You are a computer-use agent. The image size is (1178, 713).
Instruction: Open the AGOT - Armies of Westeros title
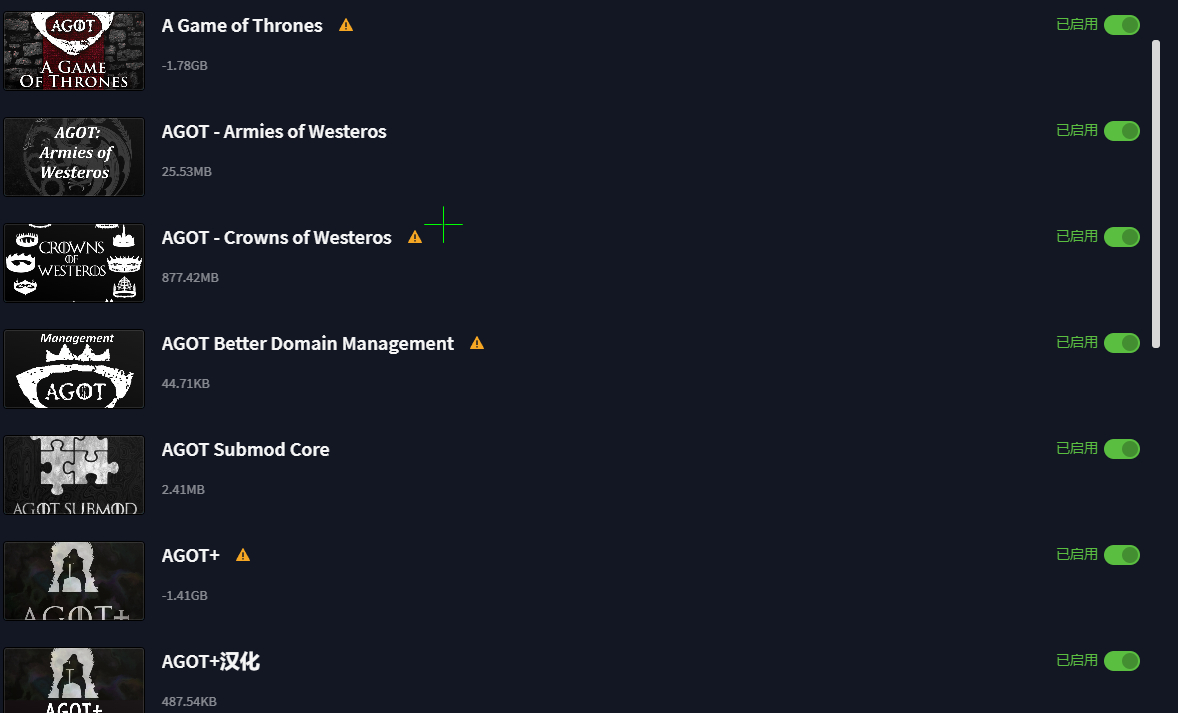coord(273,131)
